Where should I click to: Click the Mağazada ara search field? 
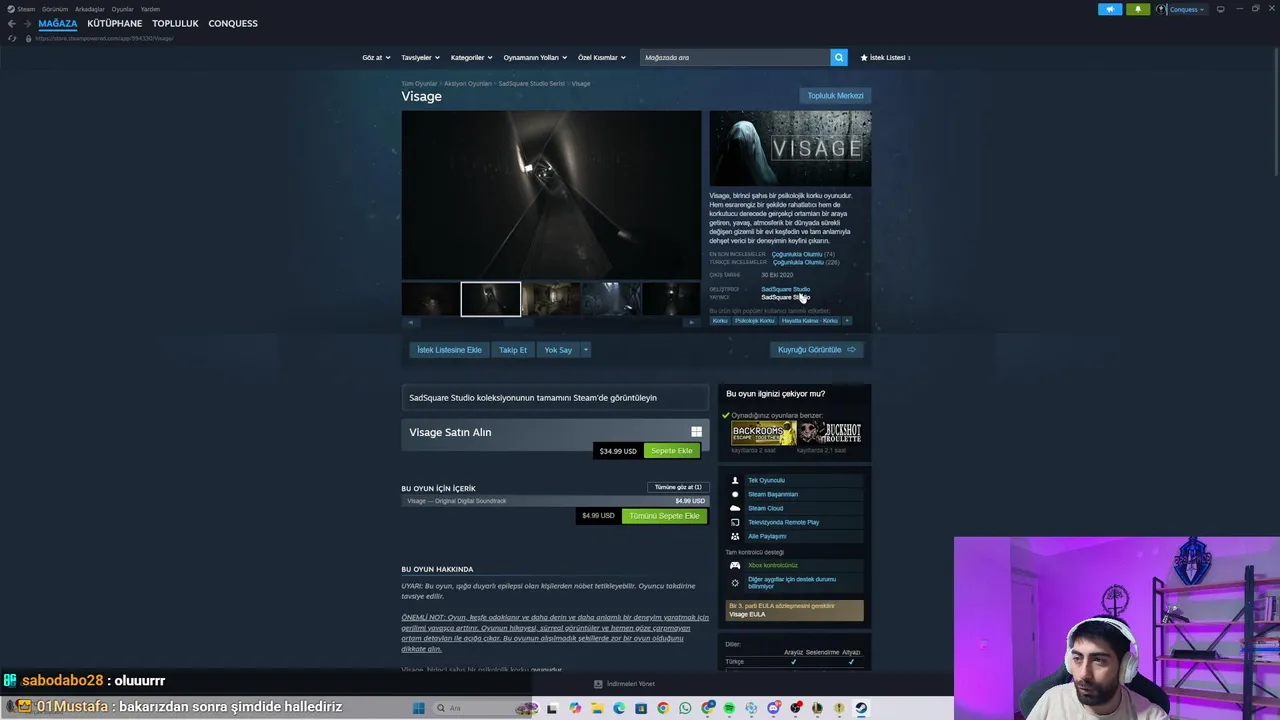(735, 57)
